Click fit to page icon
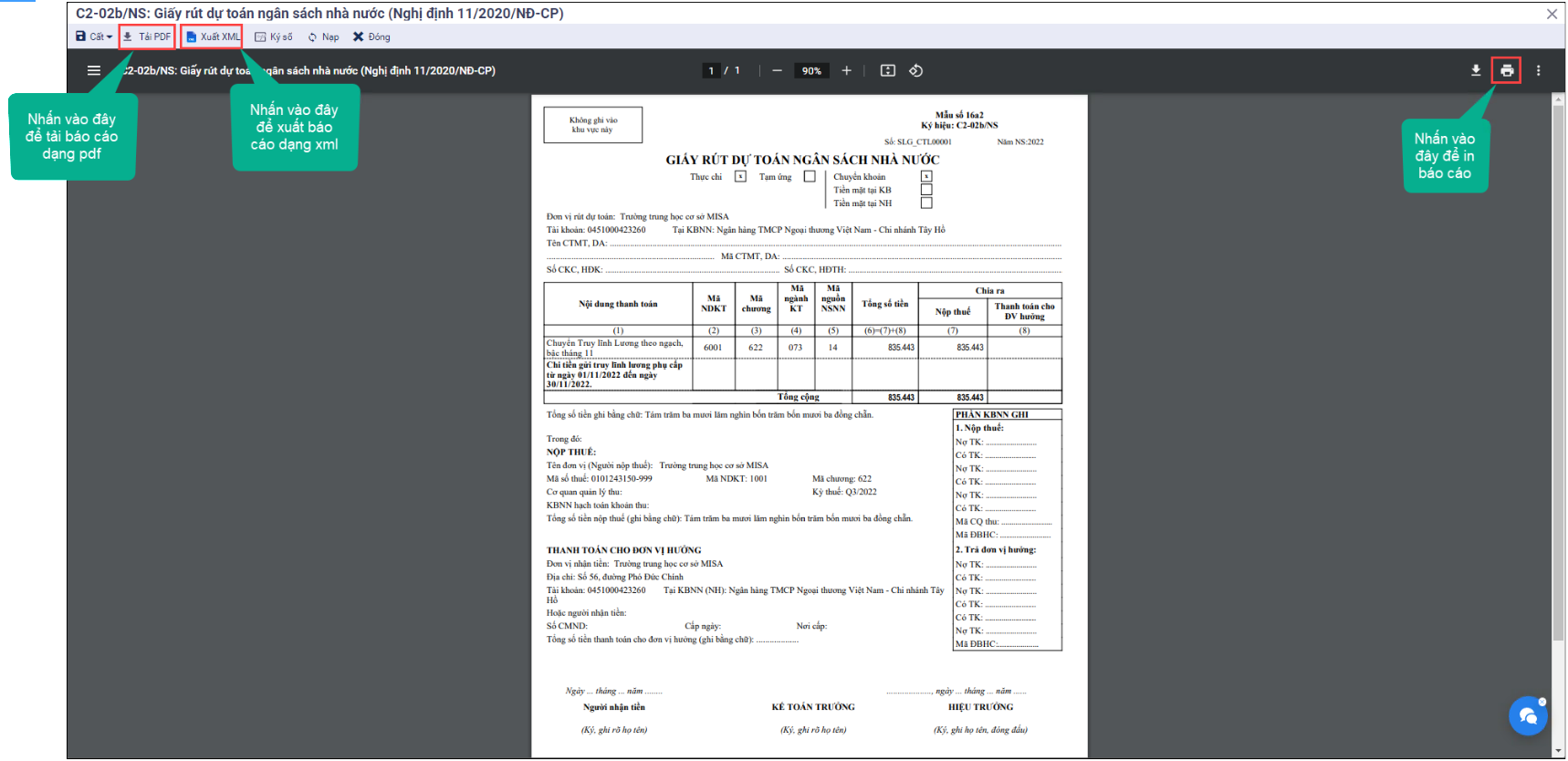This screenshot has width=1568, height=761. [x=887, y=70]
